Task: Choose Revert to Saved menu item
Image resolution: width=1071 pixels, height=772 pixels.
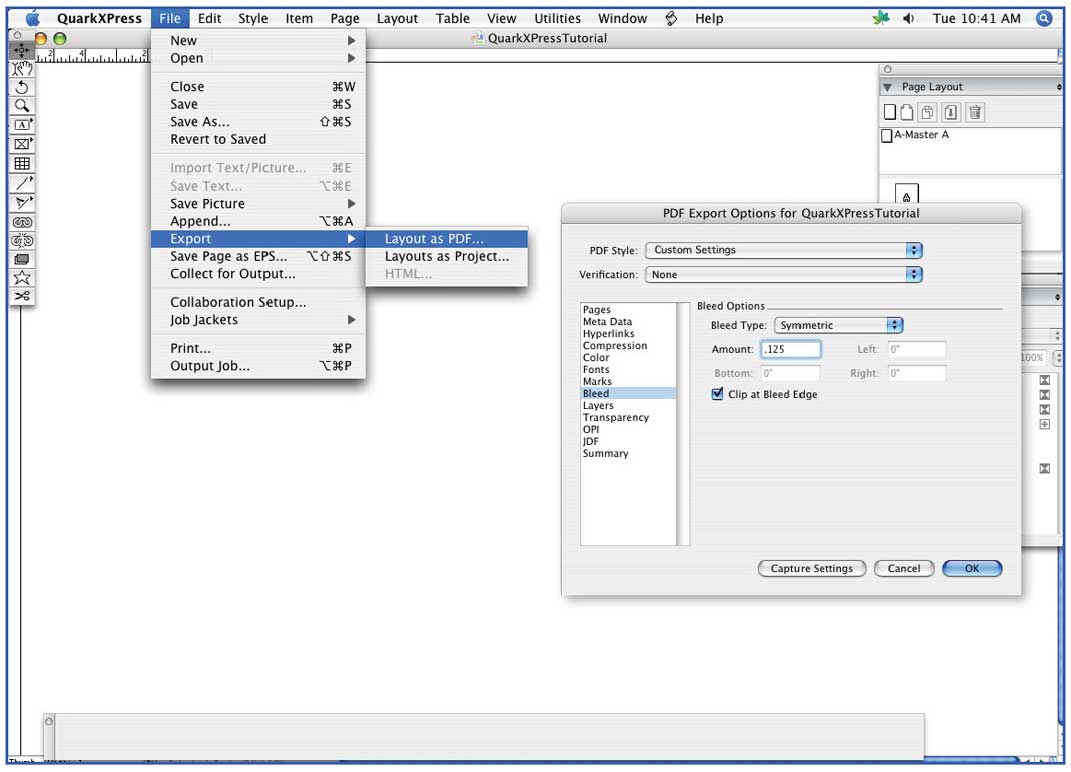Action: click(258, 139)
